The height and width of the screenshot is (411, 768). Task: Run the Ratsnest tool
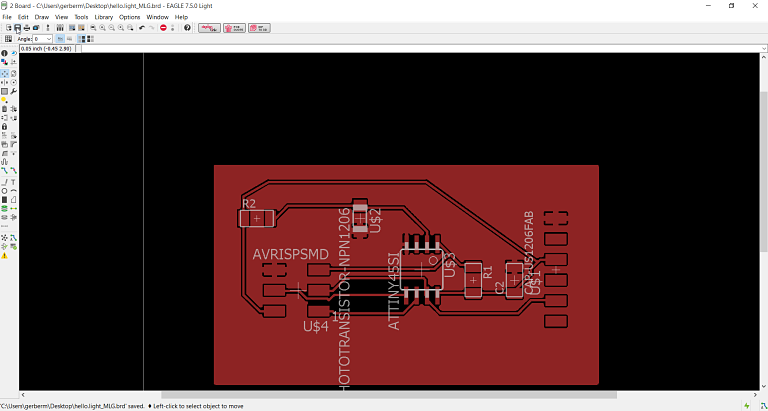point(4,238)
